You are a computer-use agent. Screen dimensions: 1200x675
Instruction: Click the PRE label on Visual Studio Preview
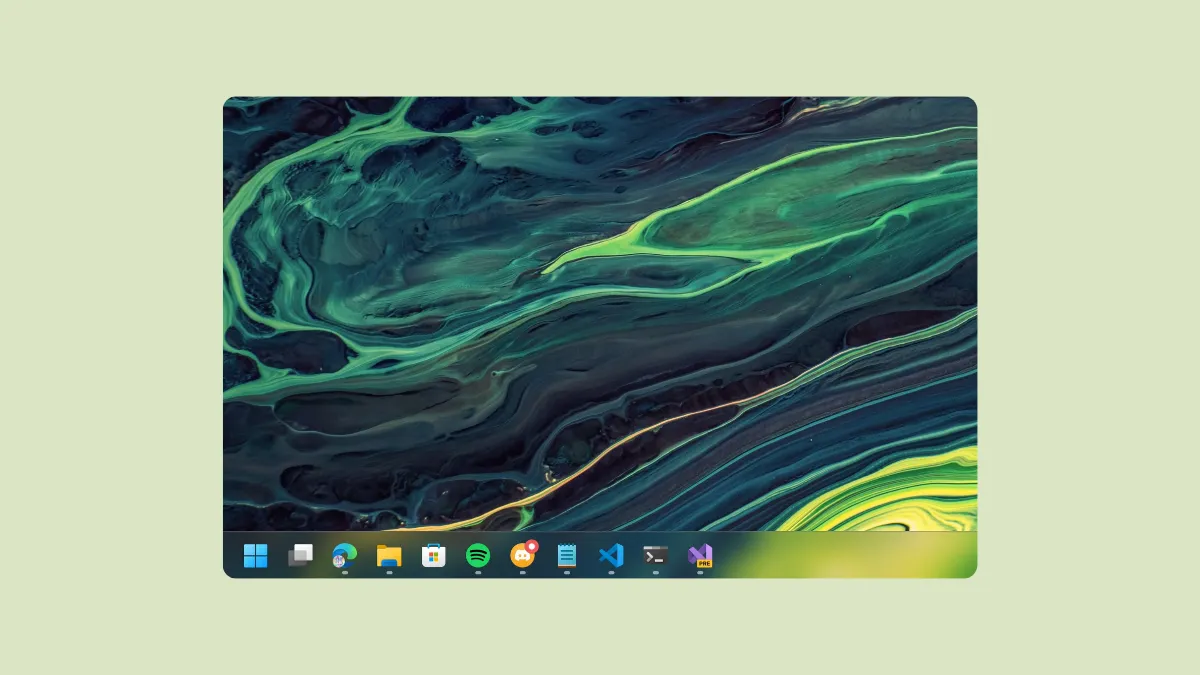[x=703, y=564]
